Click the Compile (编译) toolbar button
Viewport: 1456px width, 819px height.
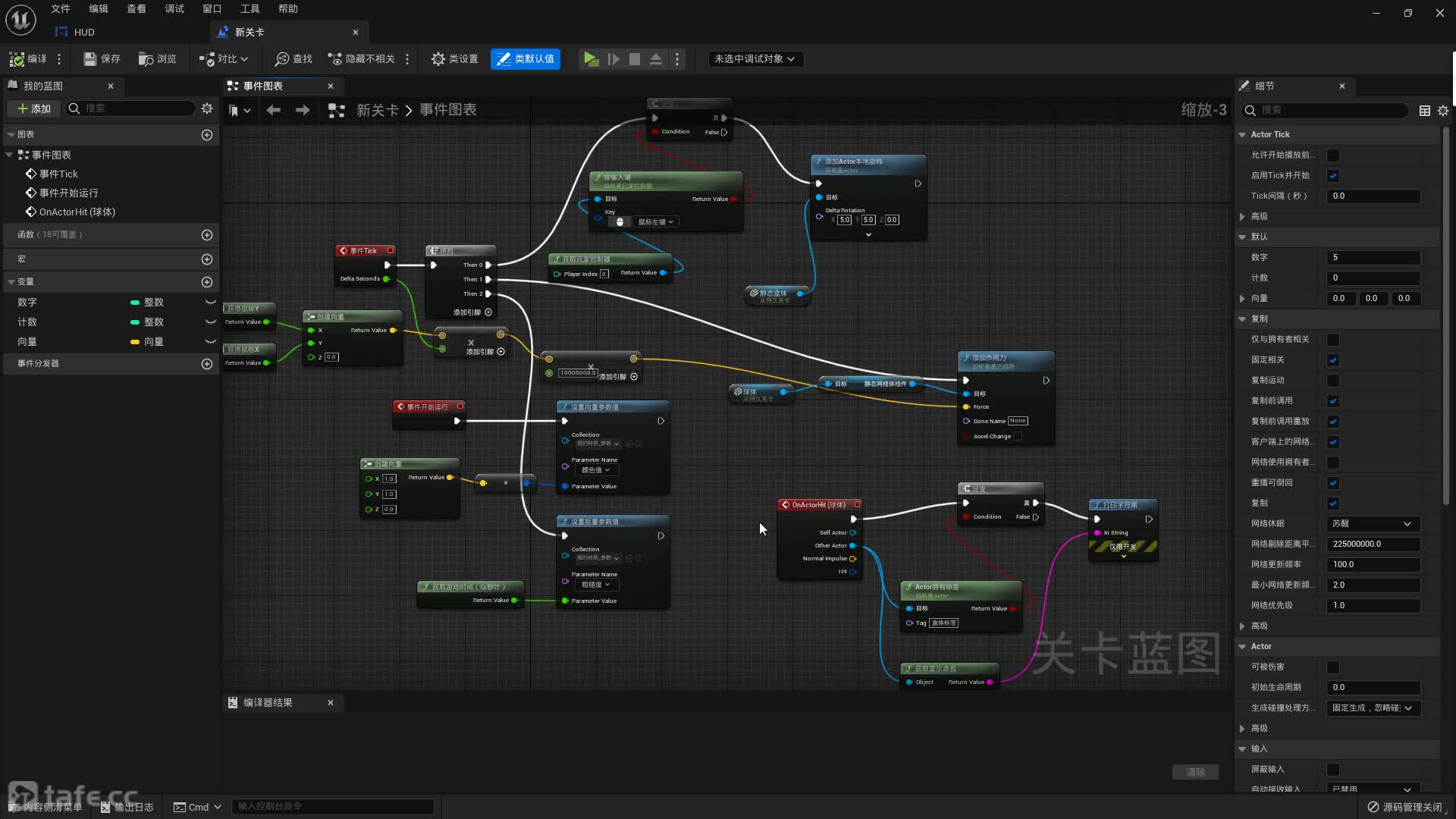pyautogui.click(x=28, y=59)
